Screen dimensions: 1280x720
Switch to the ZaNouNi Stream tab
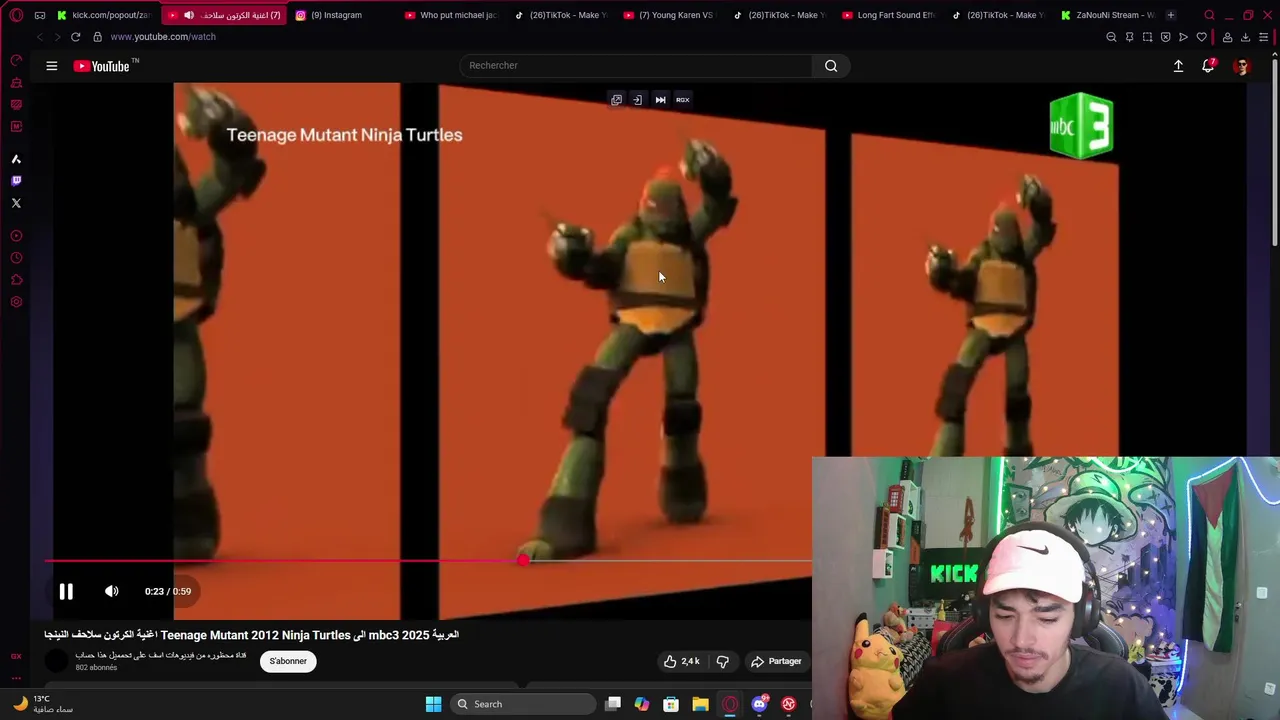[x=1107, y=15]
